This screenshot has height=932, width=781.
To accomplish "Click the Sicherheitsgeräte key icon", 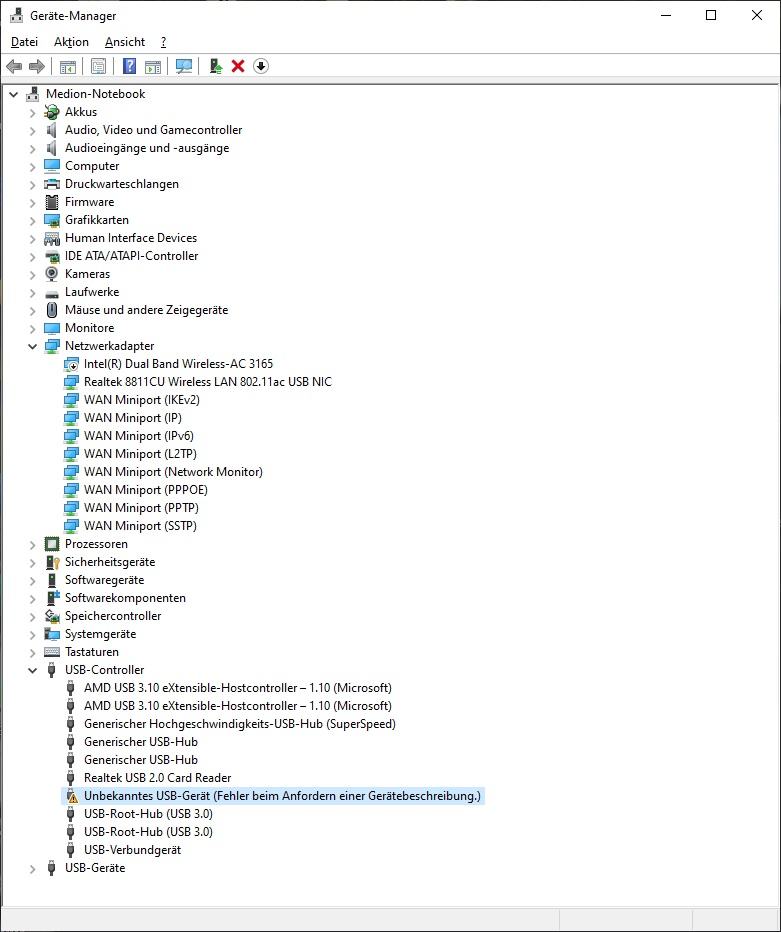I will (52, 562).
